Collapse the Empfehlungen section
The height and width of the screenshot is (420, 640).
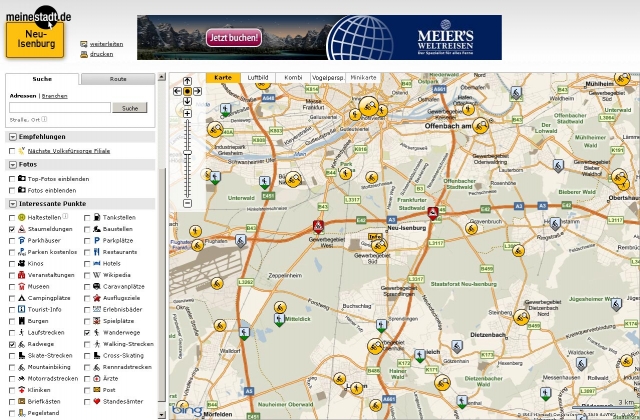pyautogui.click(x=12, y=136)
